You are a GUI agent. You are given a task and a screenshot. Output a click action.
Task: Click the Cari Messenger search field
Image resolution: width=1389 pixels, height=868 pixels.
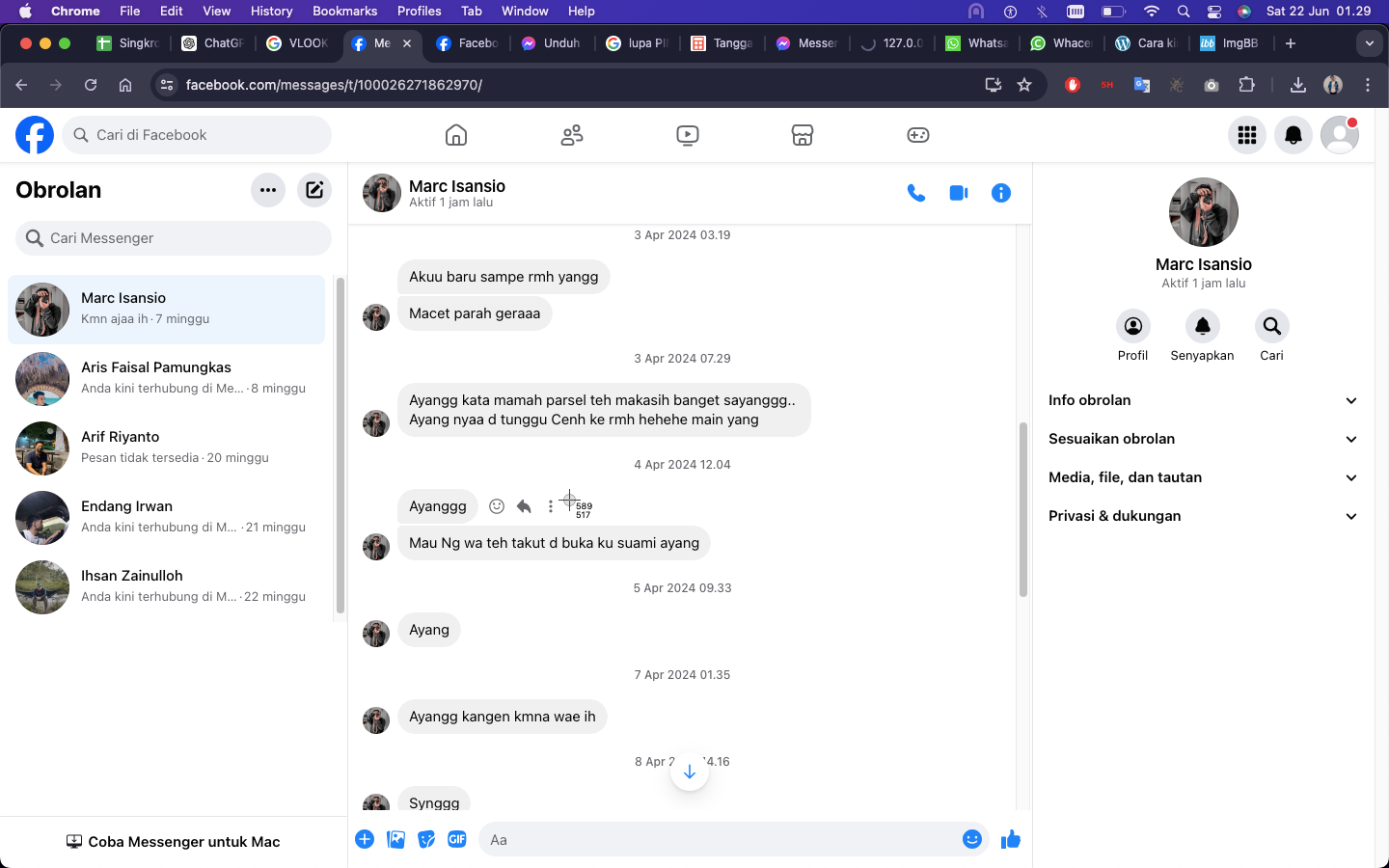click(174, 238)
